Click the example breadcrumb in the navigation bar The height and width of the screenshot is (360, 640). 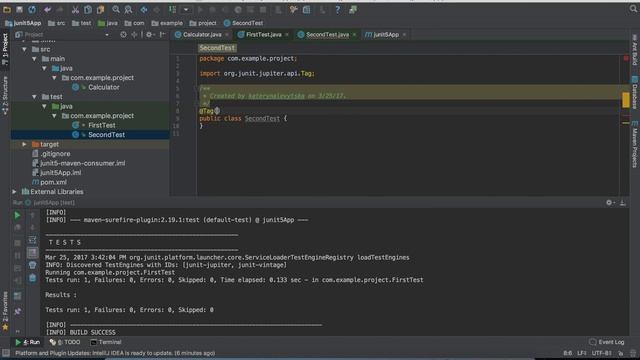(167, 23)
